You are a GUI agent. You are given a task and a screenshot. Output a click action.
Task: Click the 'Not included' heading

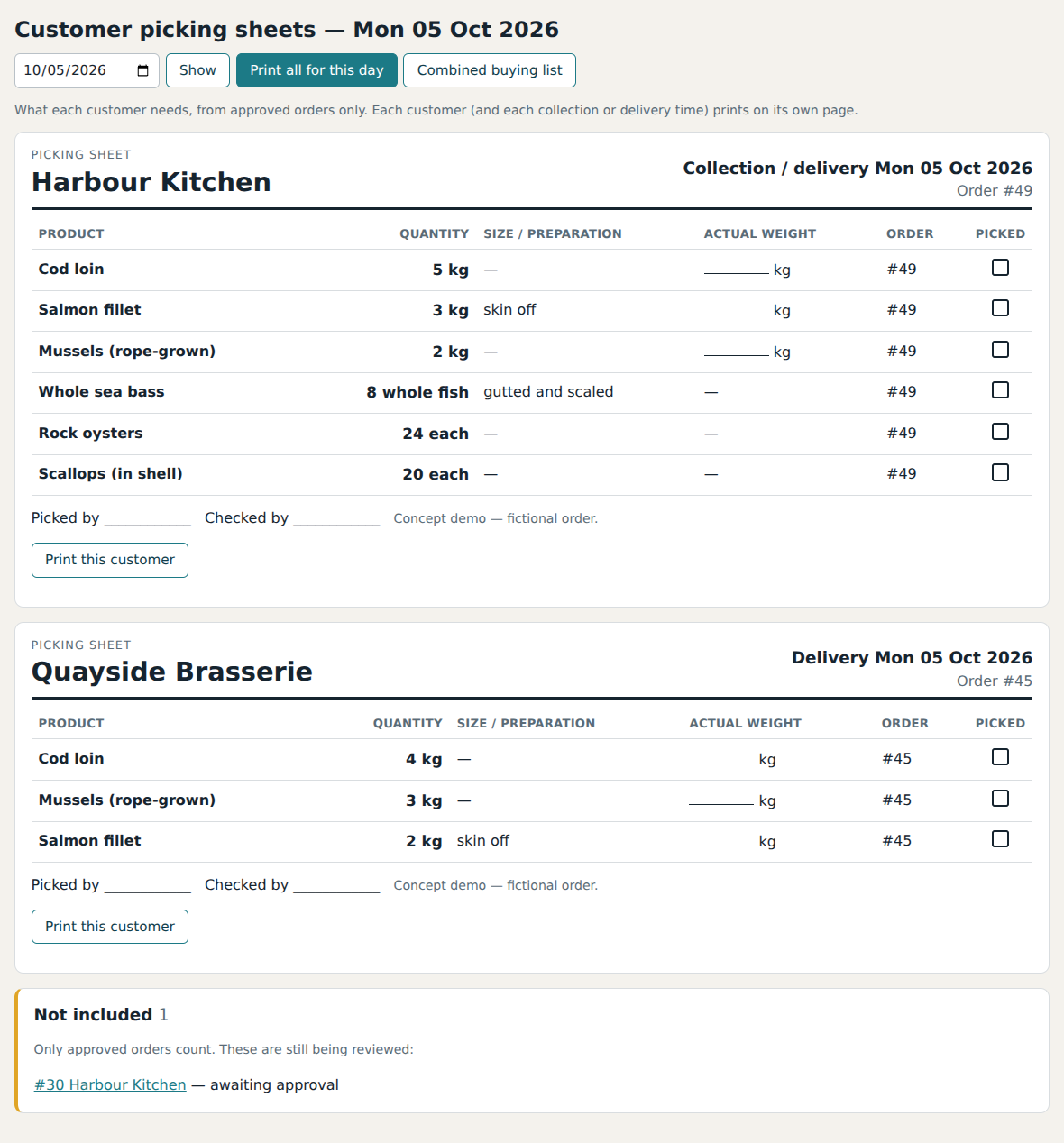(x=93, y=1014)
